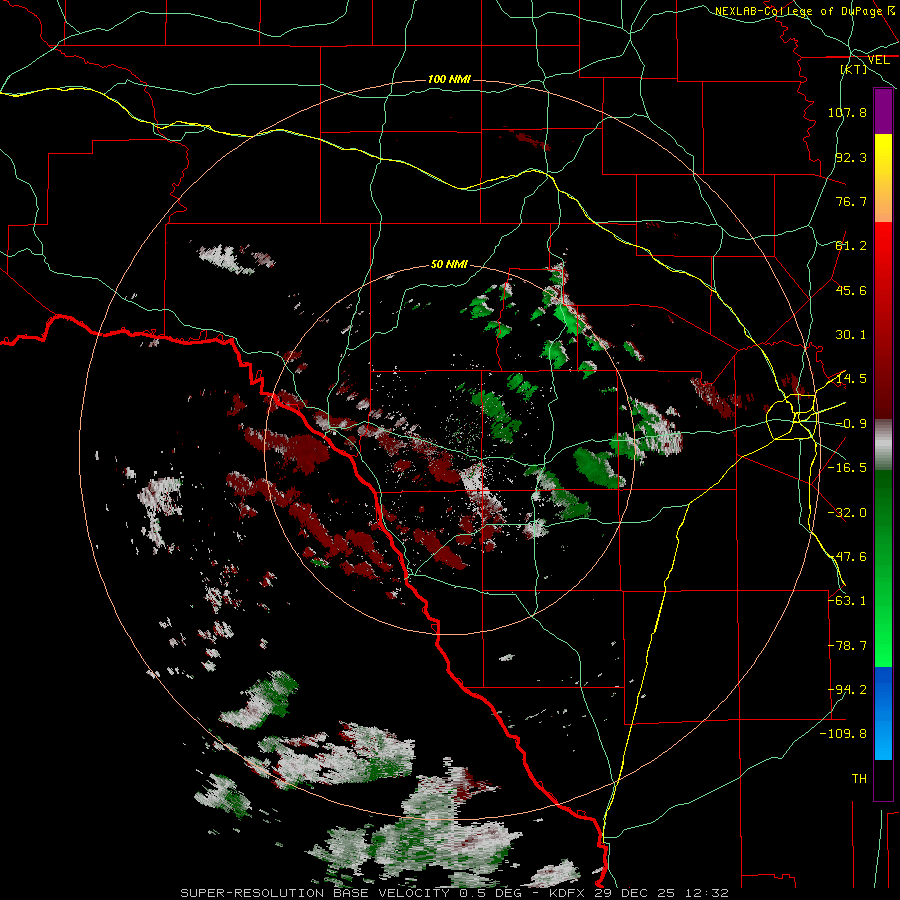Click the 100 NMI range ring label
This screenshot has height=900, width=900.
[x=449, y=79]
